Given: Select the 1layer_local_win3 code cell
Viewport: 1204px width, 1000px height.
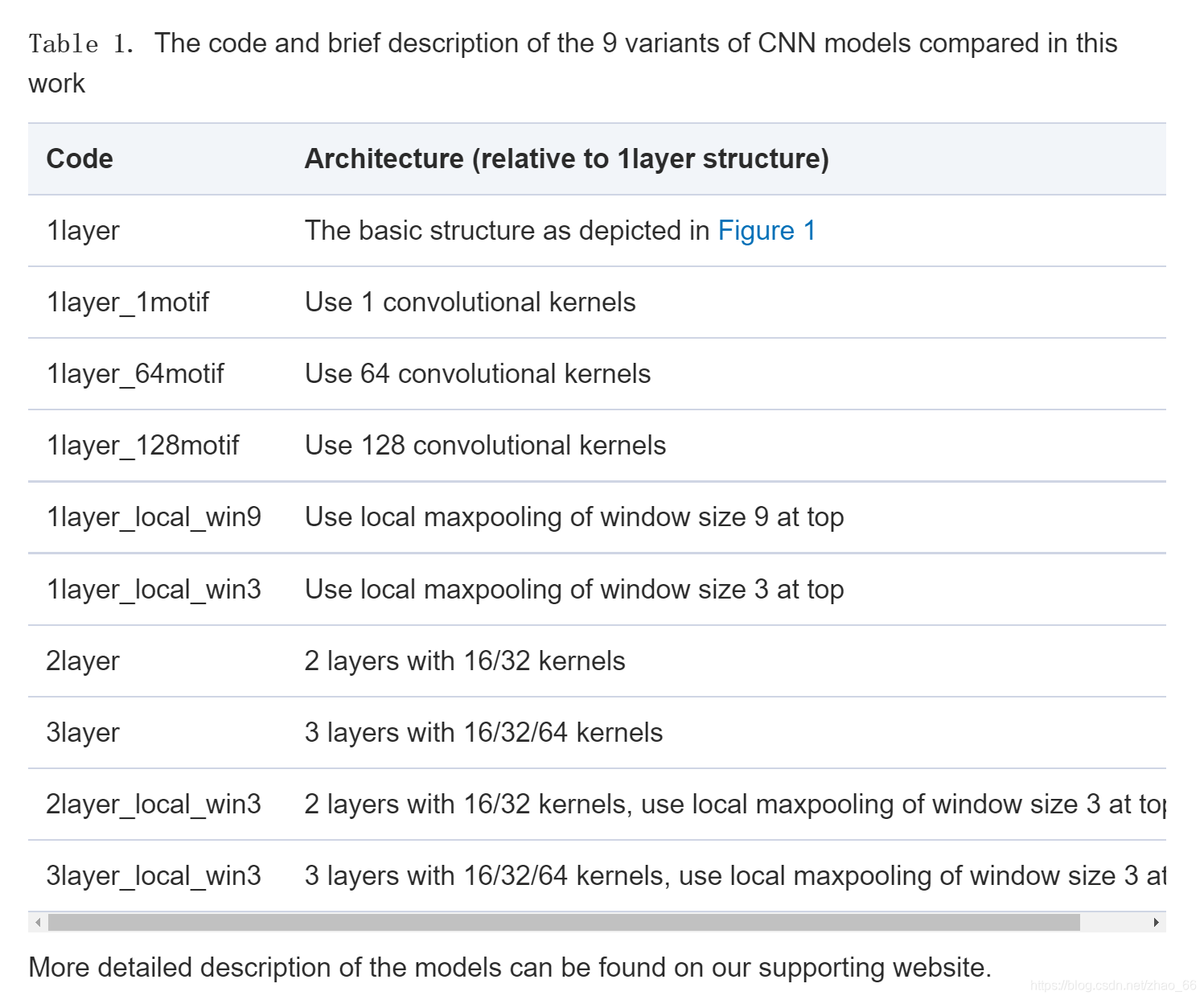Looking at the screenshot, I should click(x=154, y=590).
